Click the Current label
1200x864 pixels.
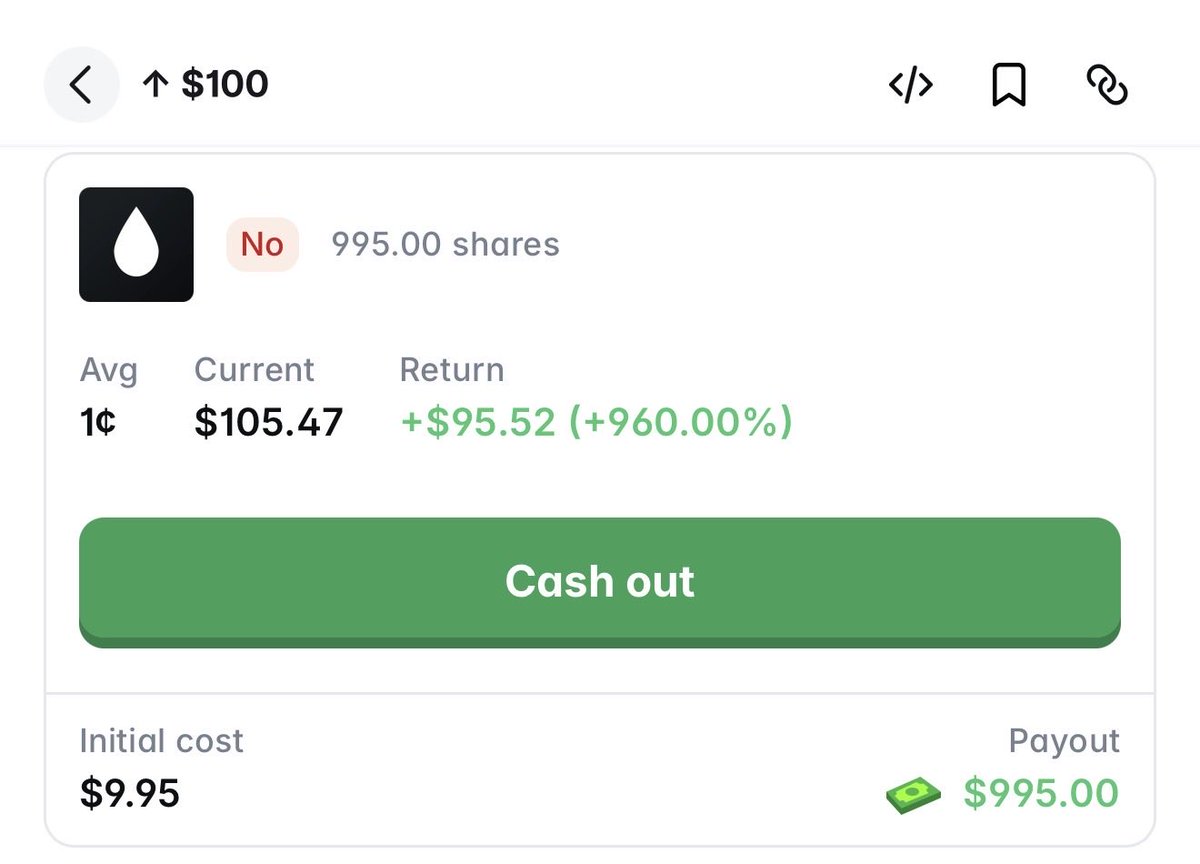pos(254,370)
